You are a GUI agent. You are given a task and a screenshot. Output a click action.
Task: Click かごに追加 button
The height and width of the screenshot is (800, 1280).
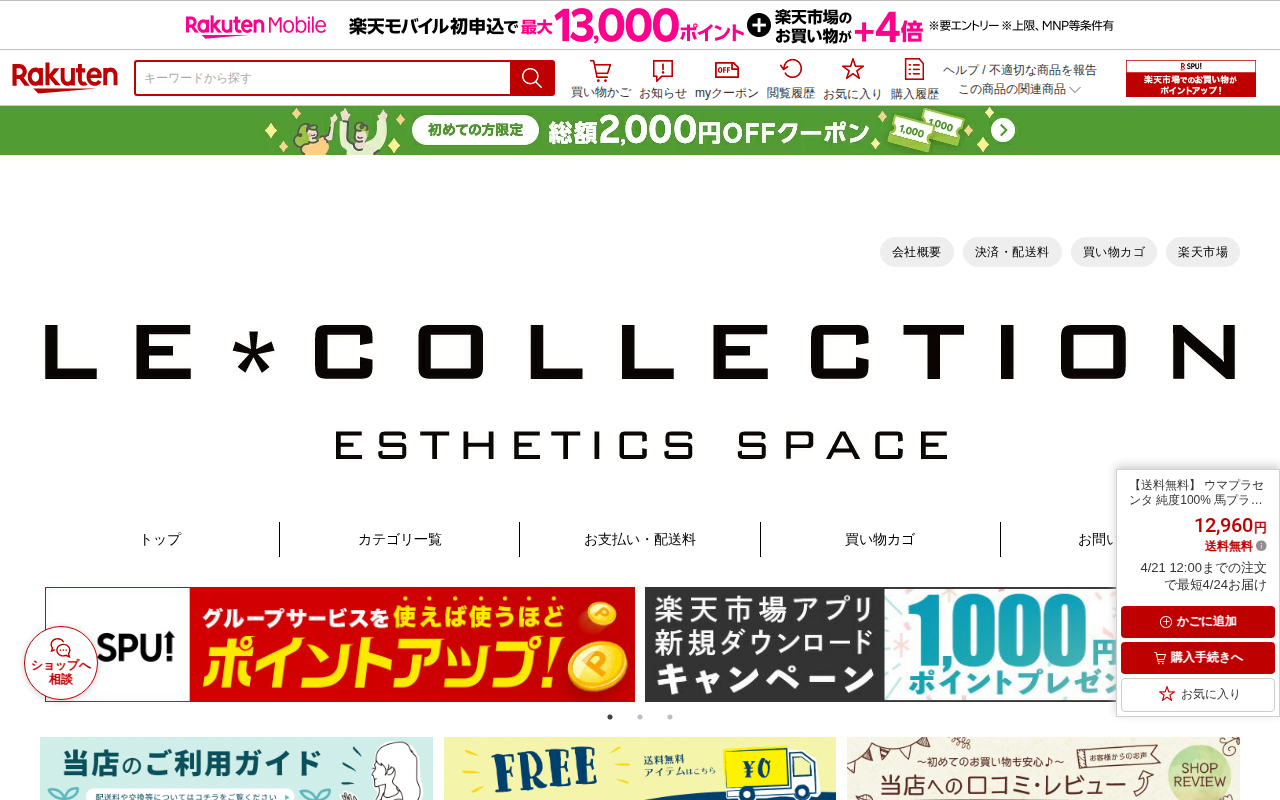click(1198, 622)
